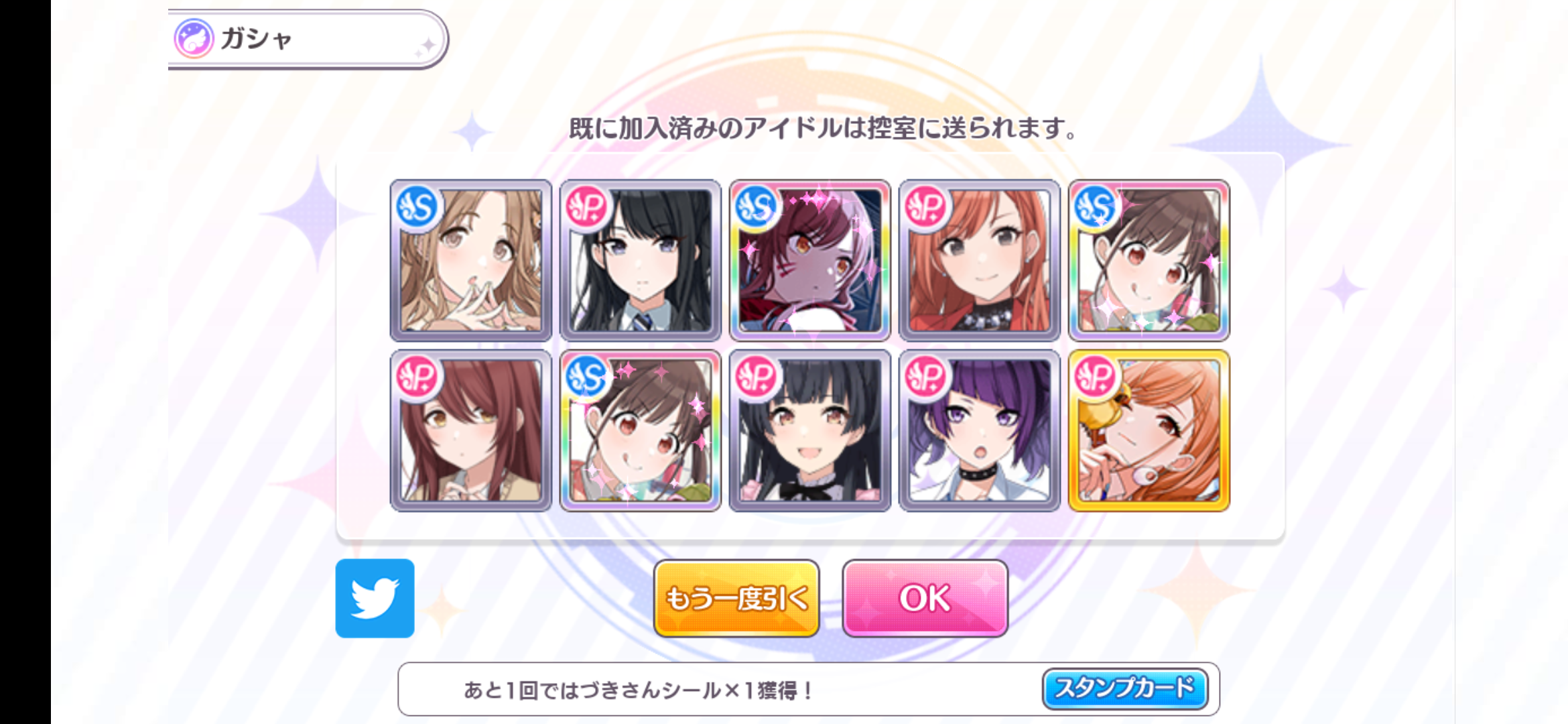Screen dimensions: 1568x724
Task: Click the P badge on purple-haired idol
Action: coord(926,377)
